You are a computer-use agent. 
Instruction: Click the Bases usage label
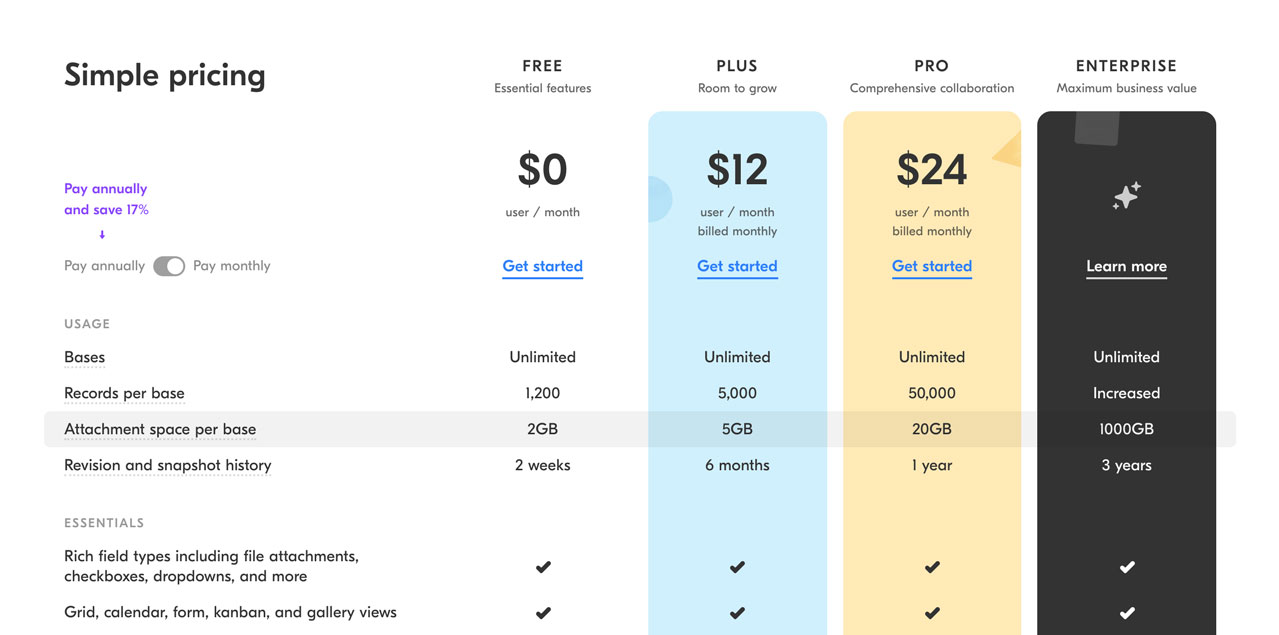coord(84,357)
